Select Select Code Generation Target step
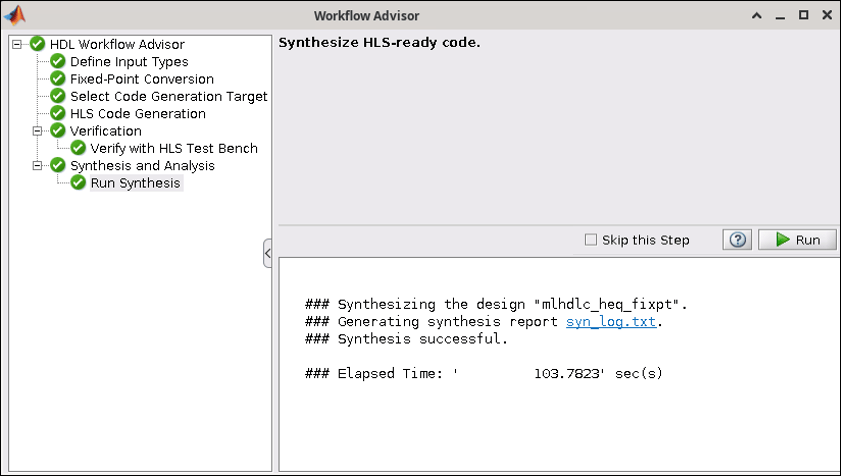841x476 pixels. point(168,97)
